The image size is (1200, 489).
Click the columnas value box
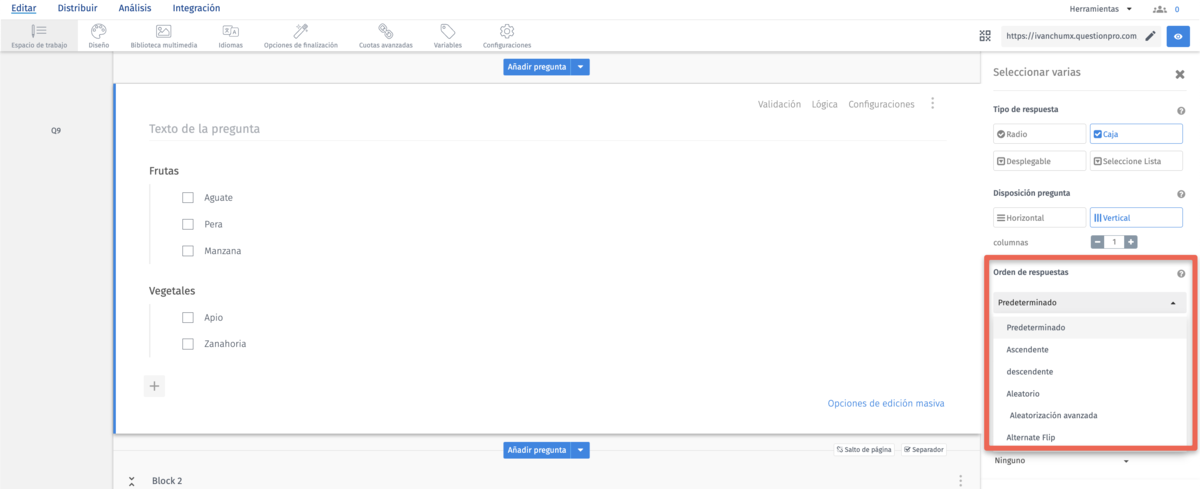click(x=1114, y=242)
